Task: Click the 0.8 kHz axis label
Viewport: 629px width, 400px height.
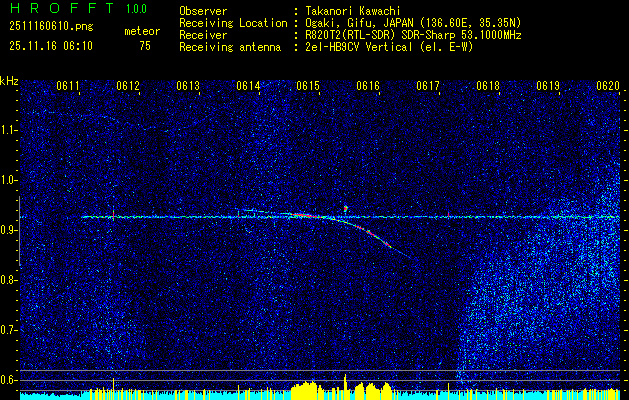Action: tap(9, 280)
